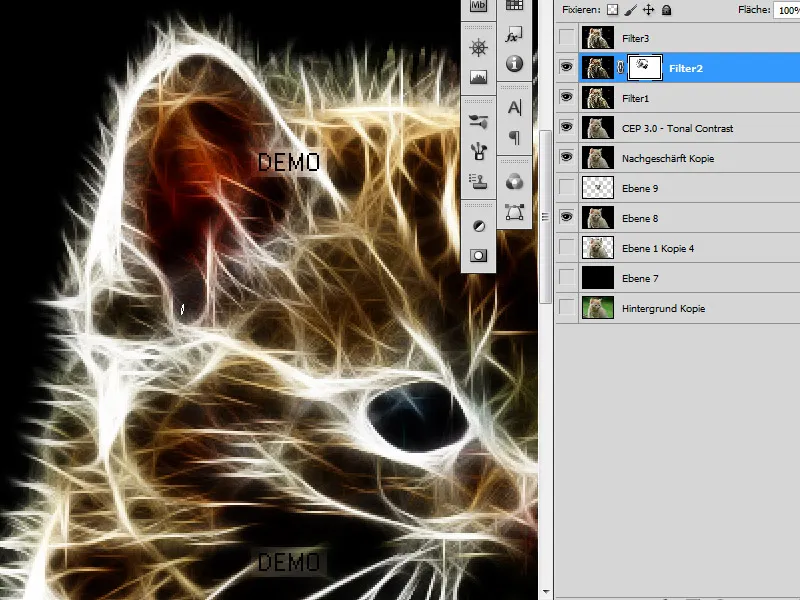Viewport: 800px width, 600px height.
Task: Click the Fläche fill value field
Action: pyautogui.click(x=787, y=10)
